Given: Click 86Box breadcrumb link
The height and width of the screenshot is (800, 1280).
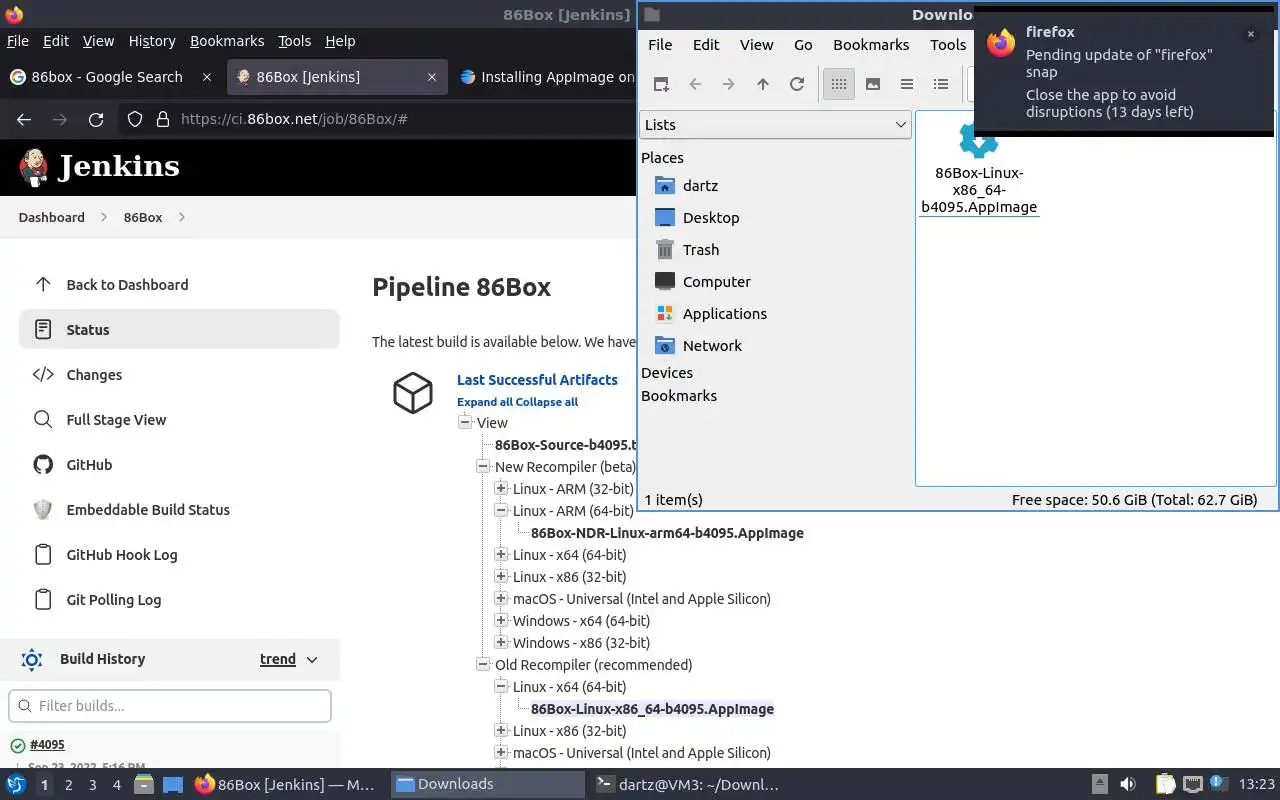Looking at the screenshot, I should click(x=143, y=217).
